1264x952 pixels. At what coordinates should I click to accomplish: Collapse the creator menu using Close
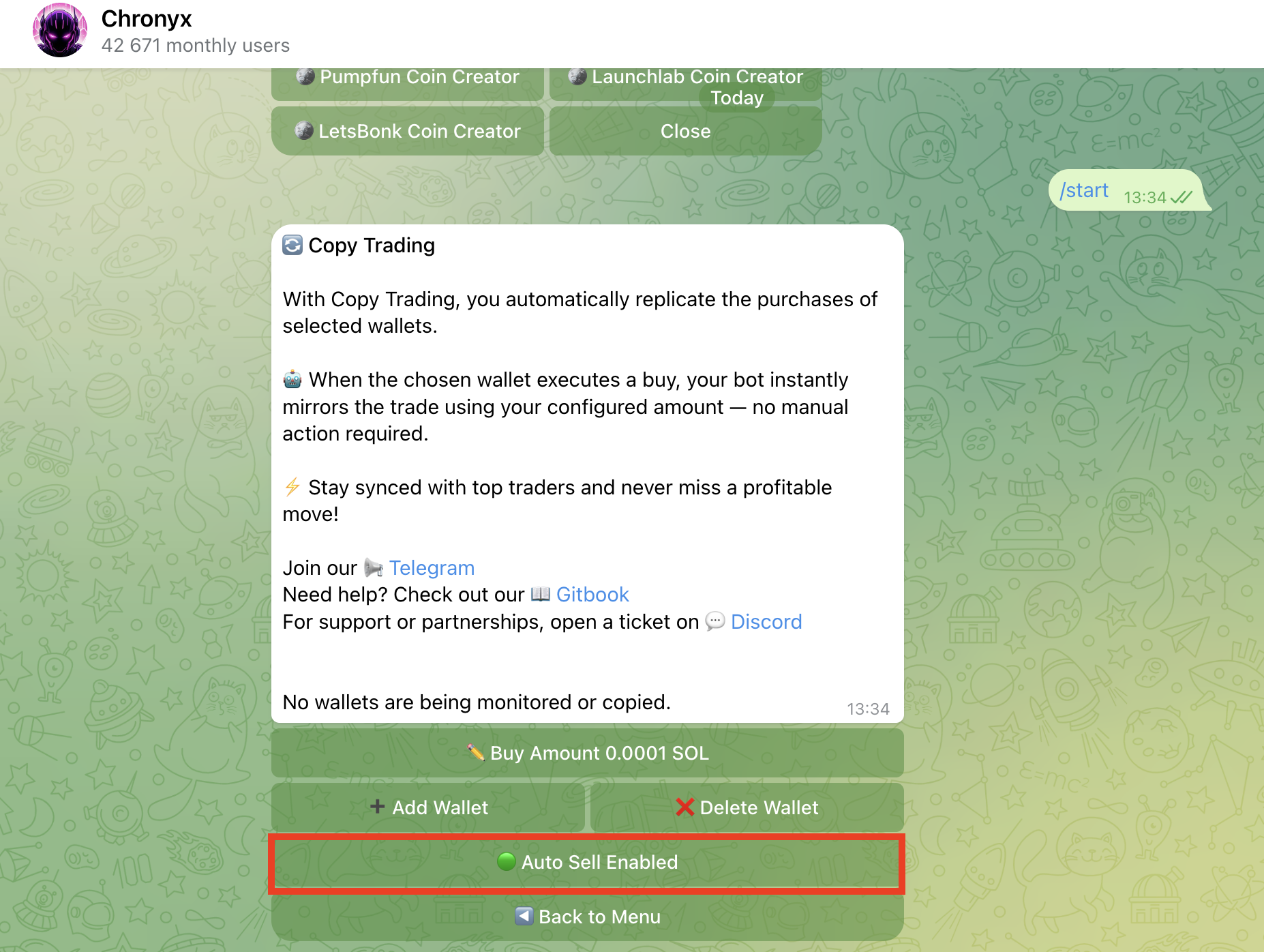click(x=684, y=131)
